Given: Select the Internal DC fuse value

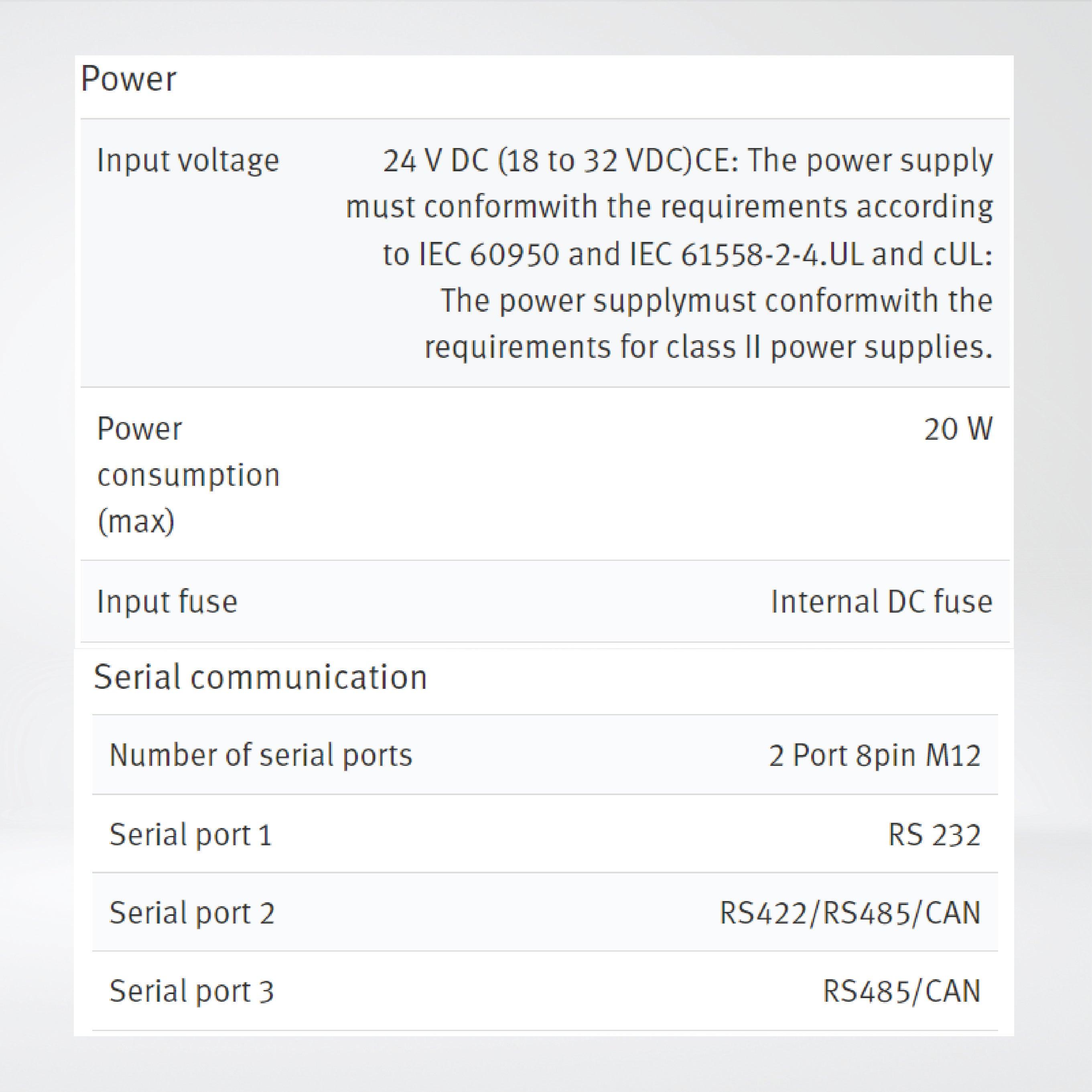Looking at the screenshot, I should [881, 601].
